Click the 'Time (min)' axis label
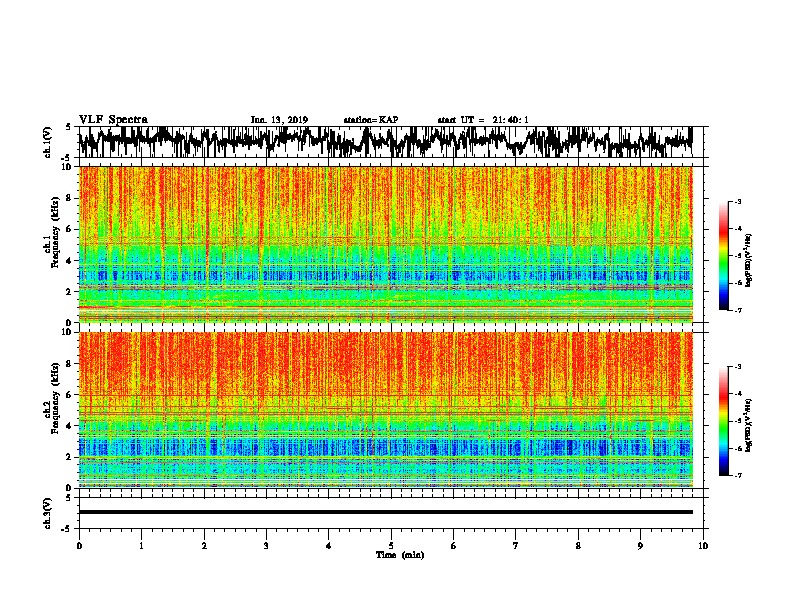The width and height of the screenshot is (792, 612). pos(400,555)
